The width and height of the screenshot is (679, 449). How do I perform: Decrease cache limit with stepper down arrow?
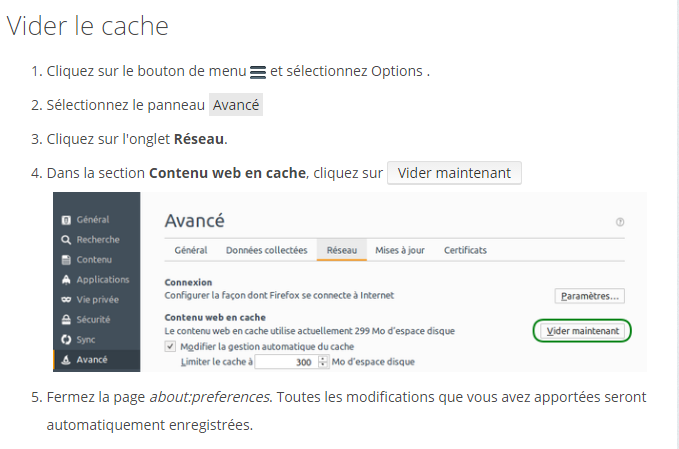point(323,365)
